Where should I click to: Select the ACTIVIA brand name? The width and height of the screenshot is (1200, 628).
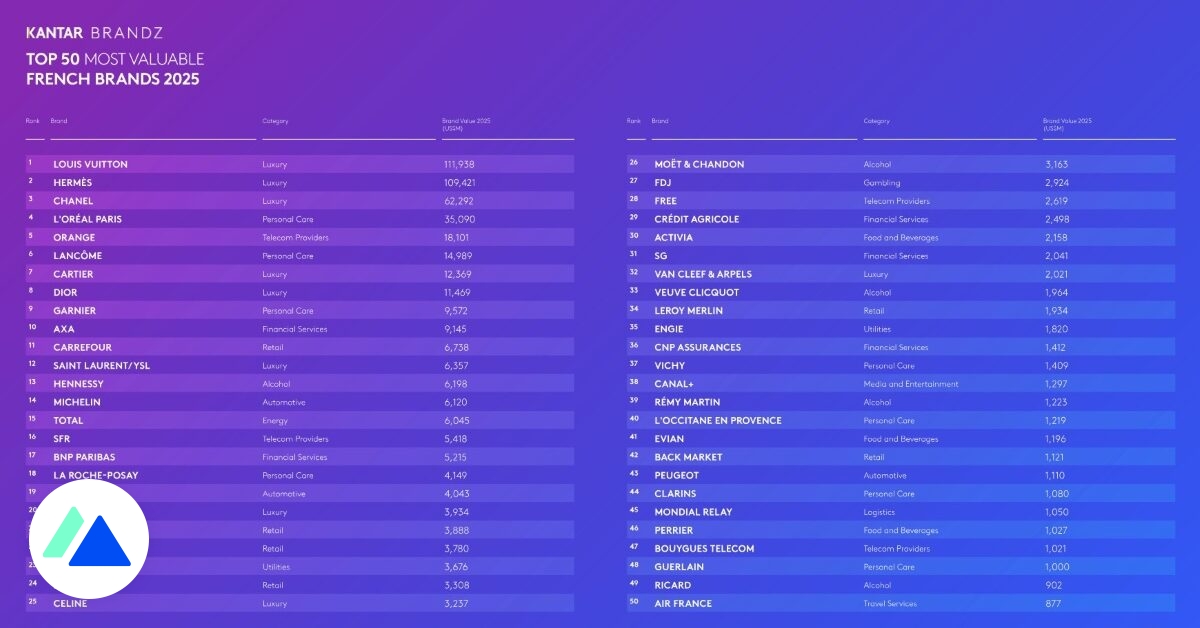point(673,238)
